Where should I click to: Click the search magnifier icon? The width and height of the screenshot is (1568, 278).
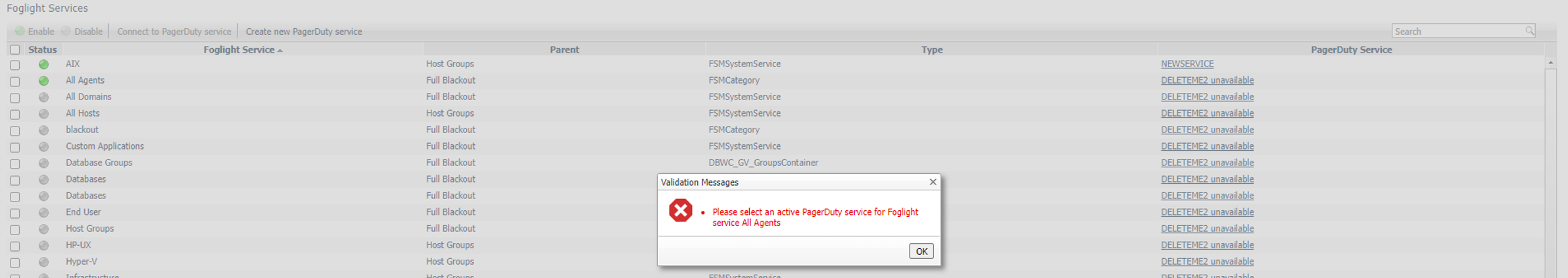tap(1529, 31)
